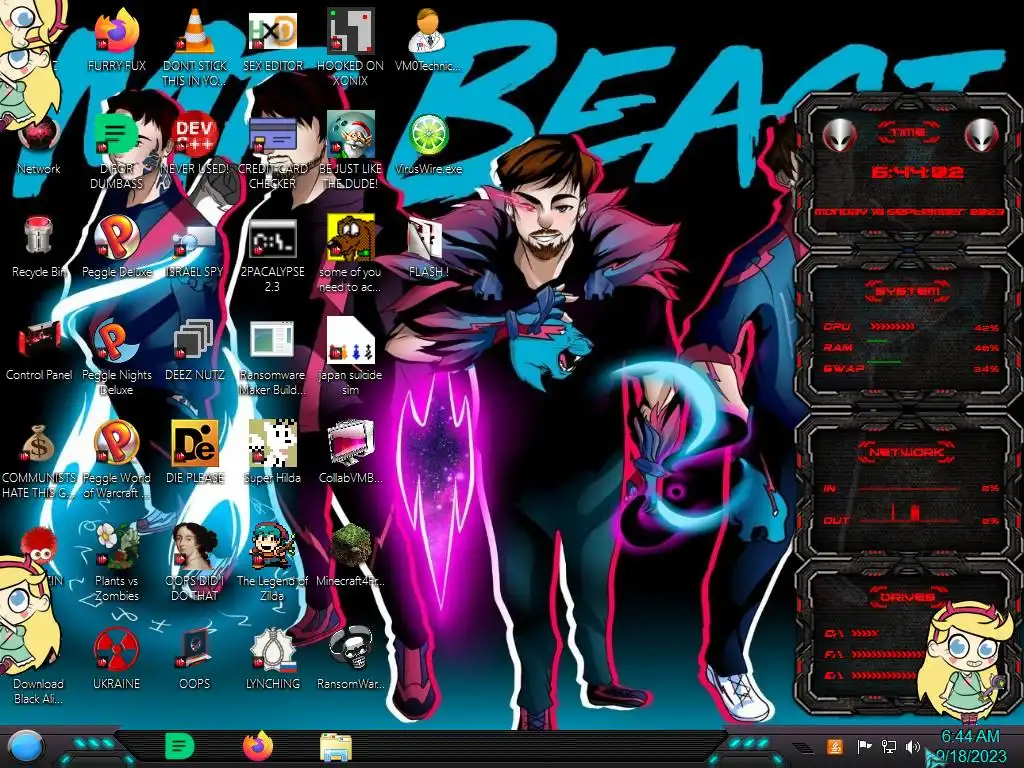Launch Super Hilda shortcut
This screenshot has width=1024, height=768.
click(x=272, y=443)
